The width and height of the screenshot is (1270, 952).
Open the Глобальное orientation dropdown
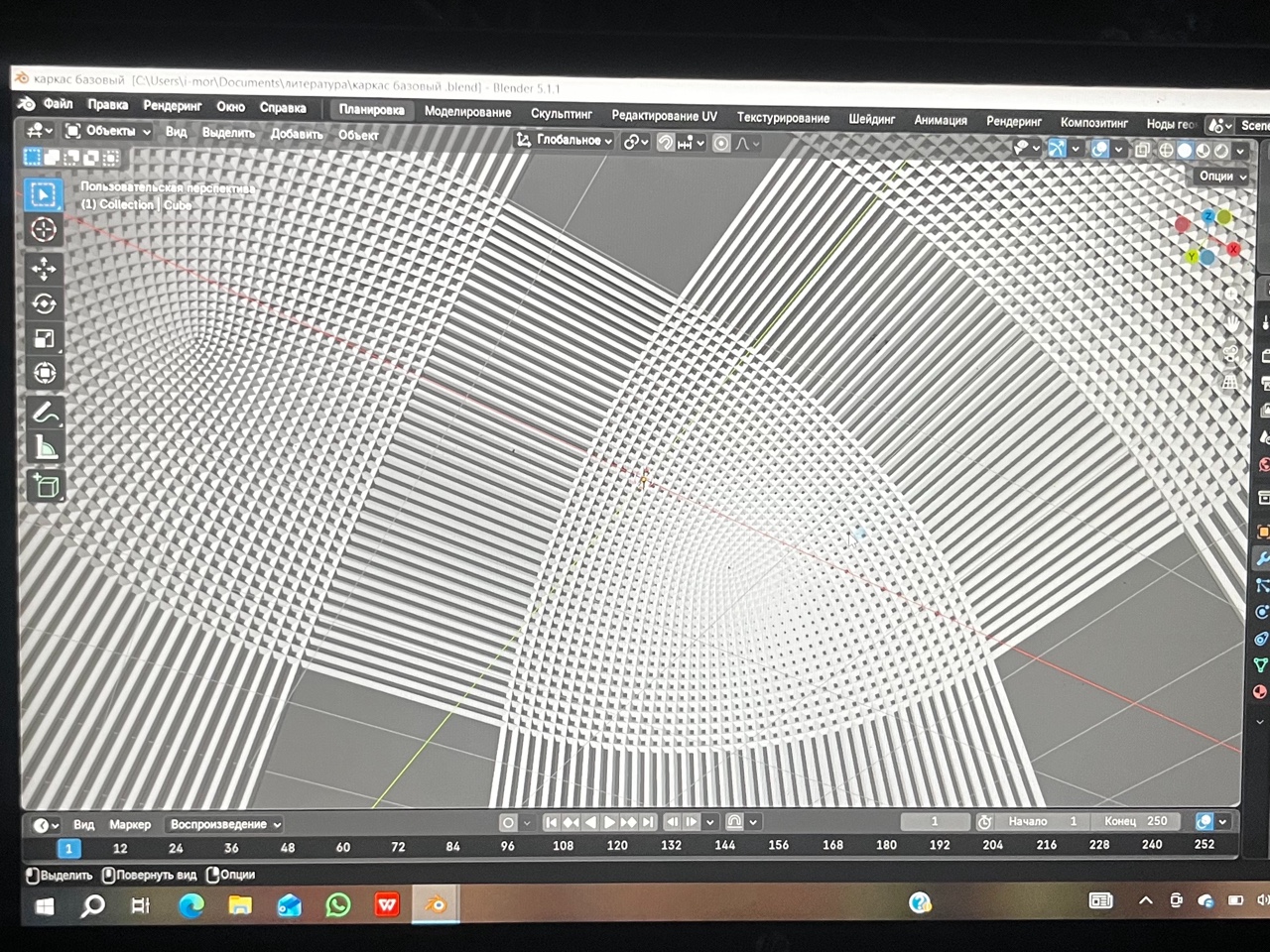[x=564, y=141]
